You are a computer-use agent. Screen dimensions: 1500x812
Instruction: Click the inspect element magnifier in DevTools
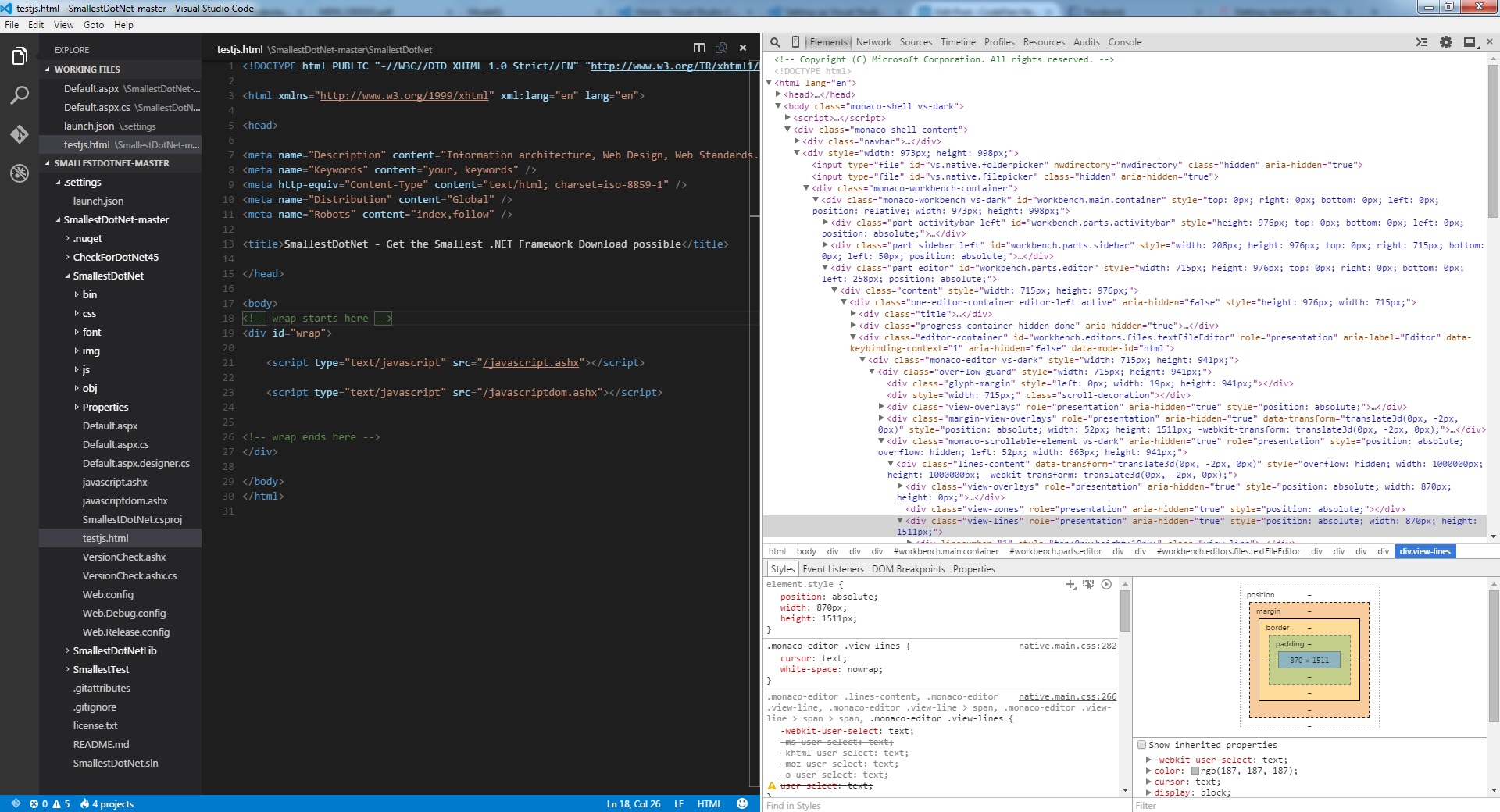coord(775,42)
